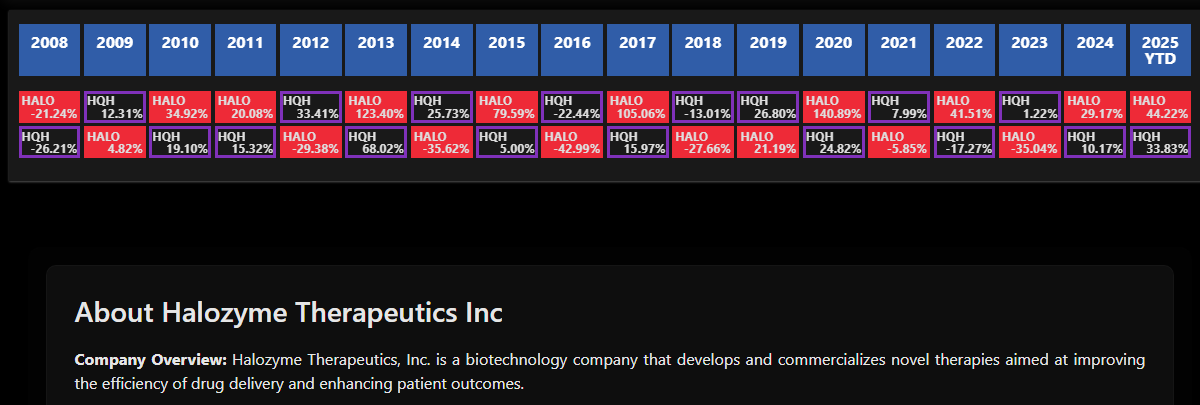
Task: Select HQH 26.80% cell in 2019
Action: point(768,107)
